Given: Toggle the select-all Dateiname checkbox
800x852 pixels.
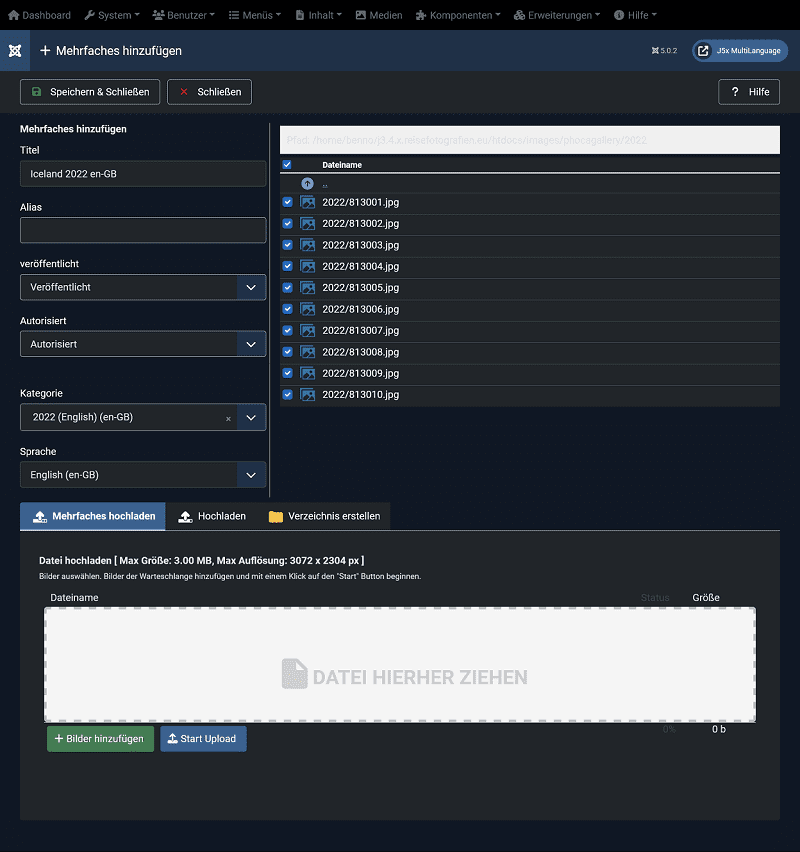Looking at the screenshot, I should pos(287,165).
